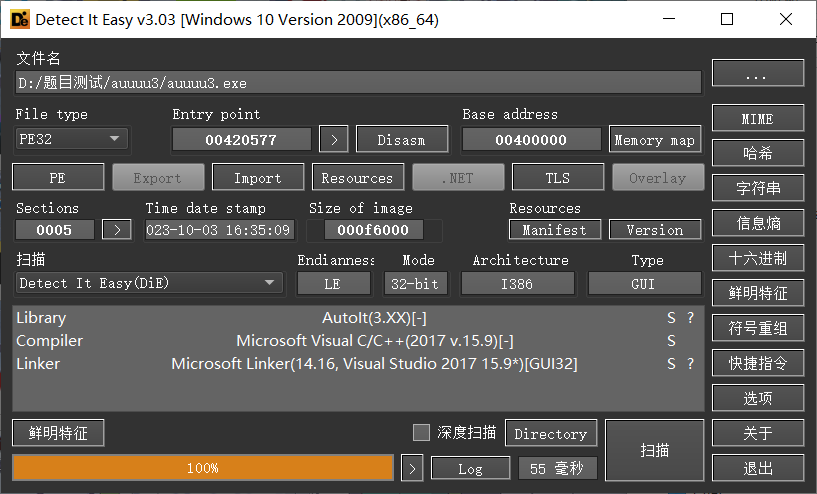Image resolution: width=817 pixels, height=494 pixels.
Task: Click the arrow button next to Entry point
Action: point(333,140)
